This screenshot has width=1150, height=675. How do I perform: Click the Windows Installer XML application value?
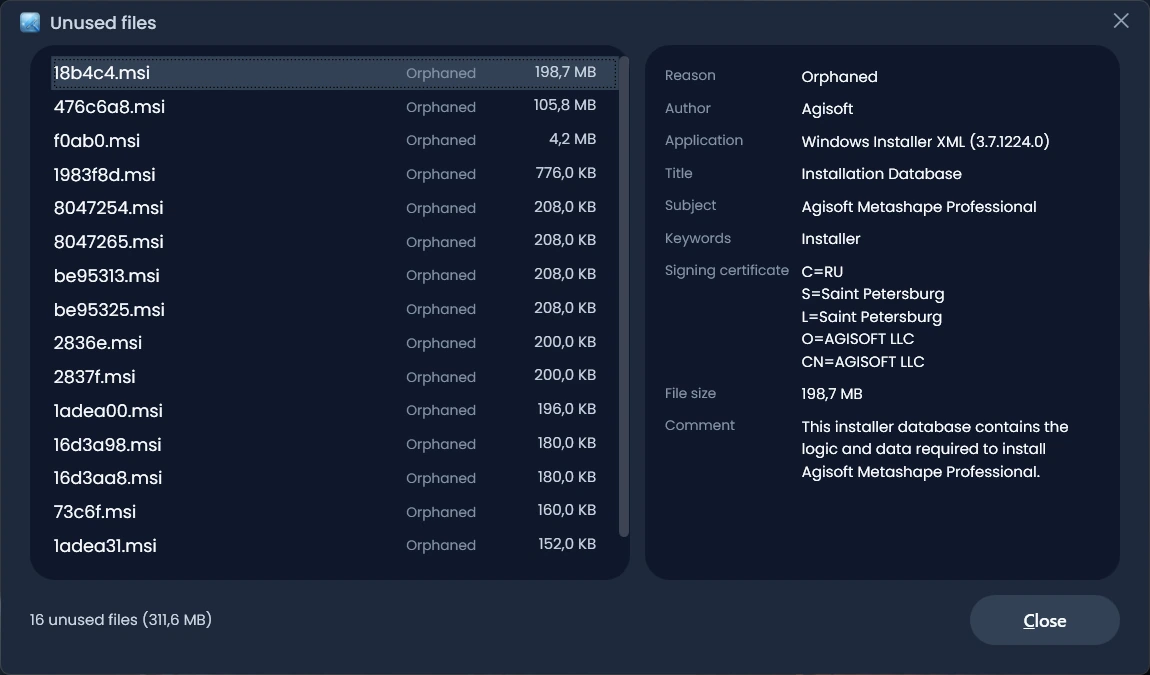click(925, 142)
